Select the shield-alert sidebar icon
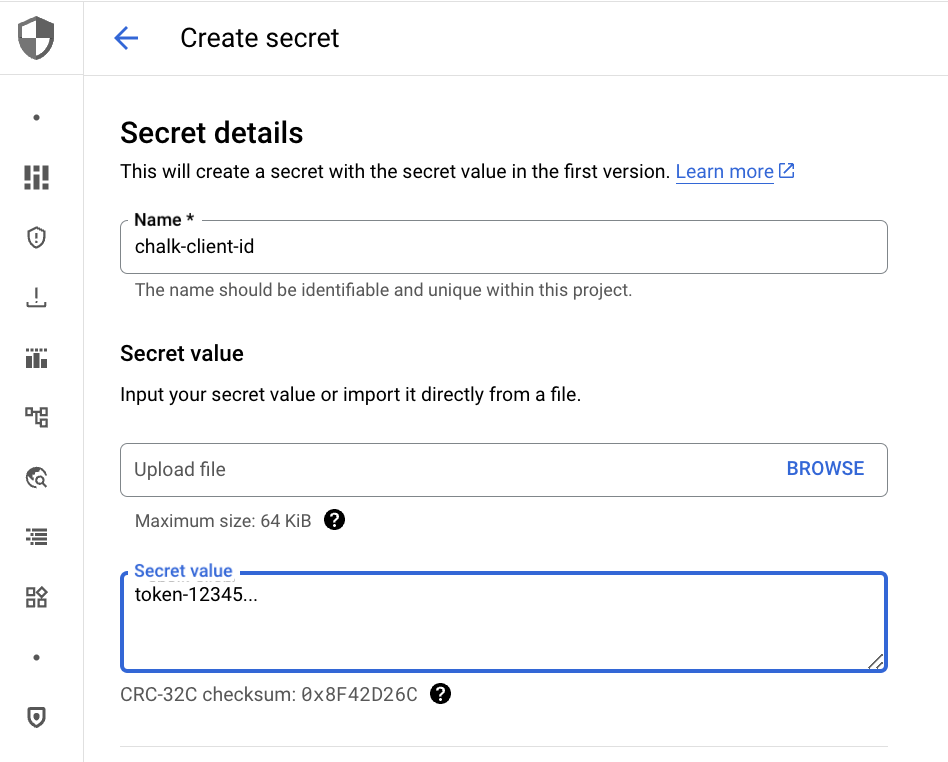Screen dimensions: 948x762 36,237
